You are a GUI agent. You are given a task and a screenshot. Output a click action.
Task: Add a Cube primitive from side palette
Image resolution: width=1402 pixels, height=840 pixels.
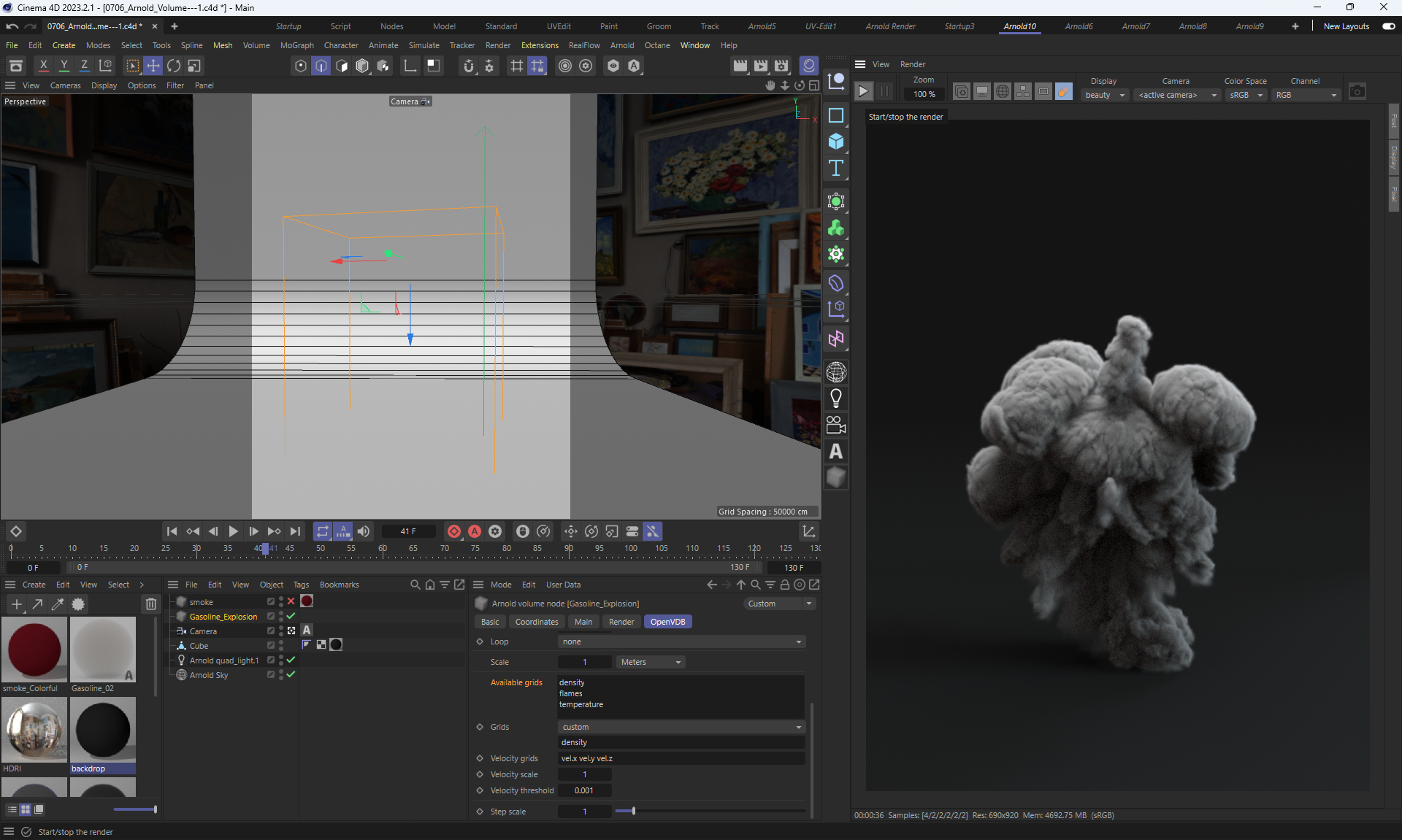tap(836, 142)
